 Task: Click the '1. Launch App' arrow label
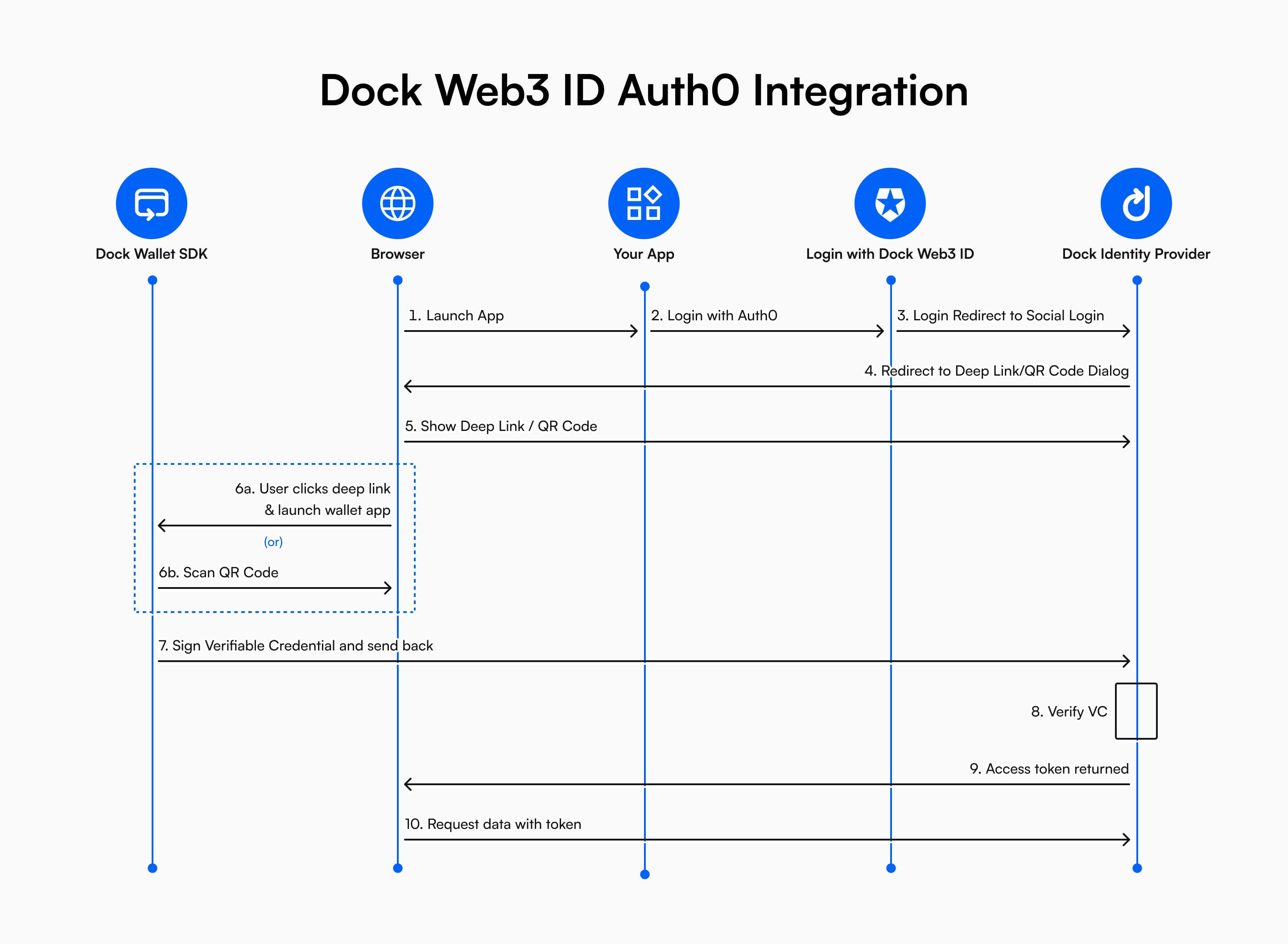[456, 315]
